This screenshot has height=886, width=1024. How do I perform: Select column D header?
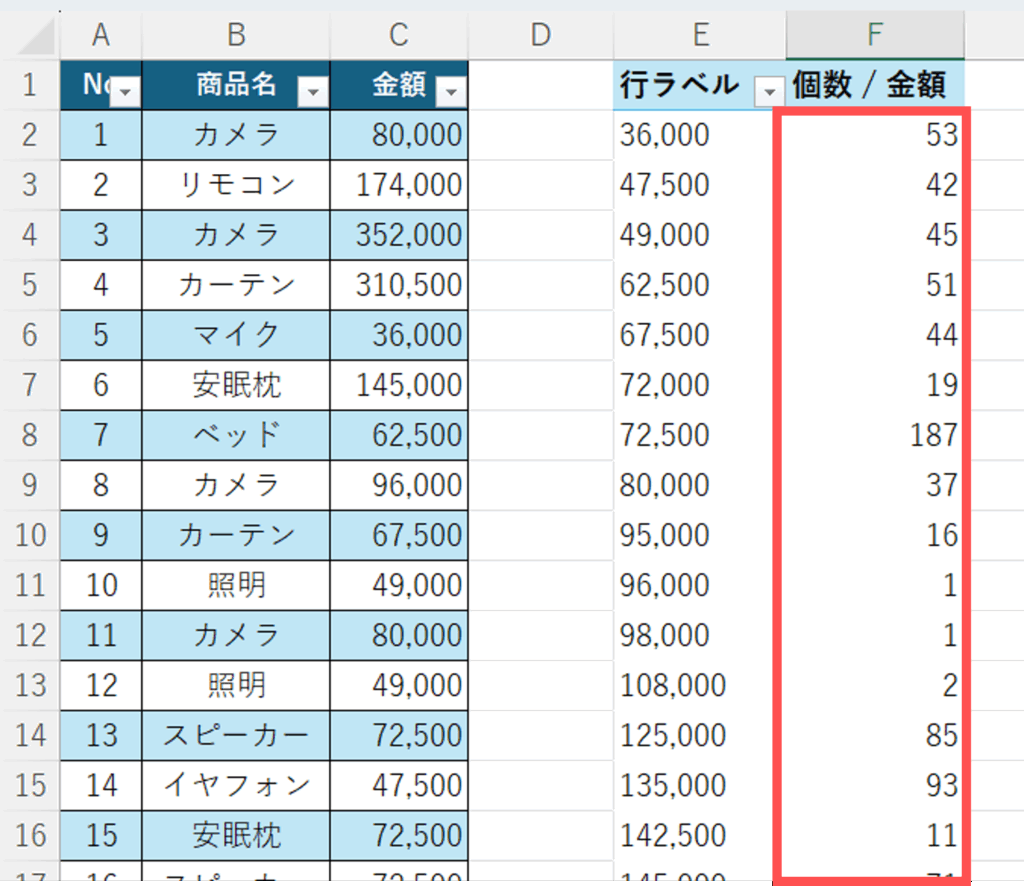pos(540,35)
